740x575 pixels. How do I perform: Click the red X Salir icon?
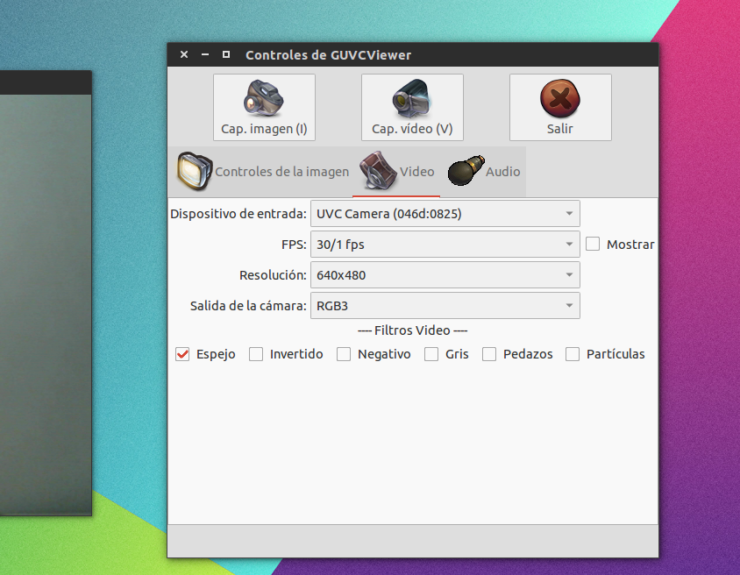coord(560,99)
